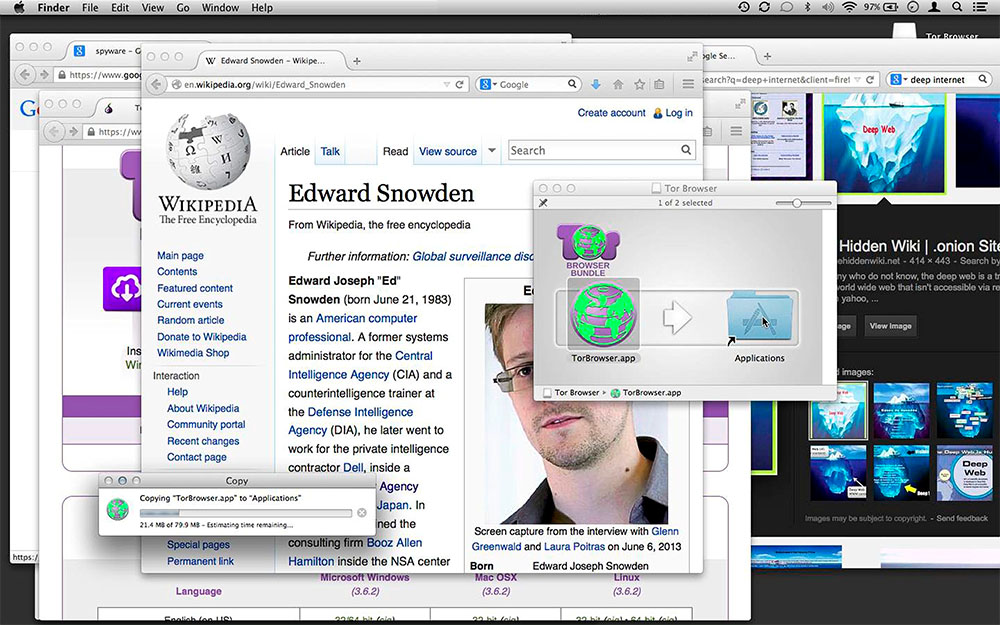The image size is (1000, 625).
Task: Select the View source tab
Action: pyautogui.click(x=448, y=151)
